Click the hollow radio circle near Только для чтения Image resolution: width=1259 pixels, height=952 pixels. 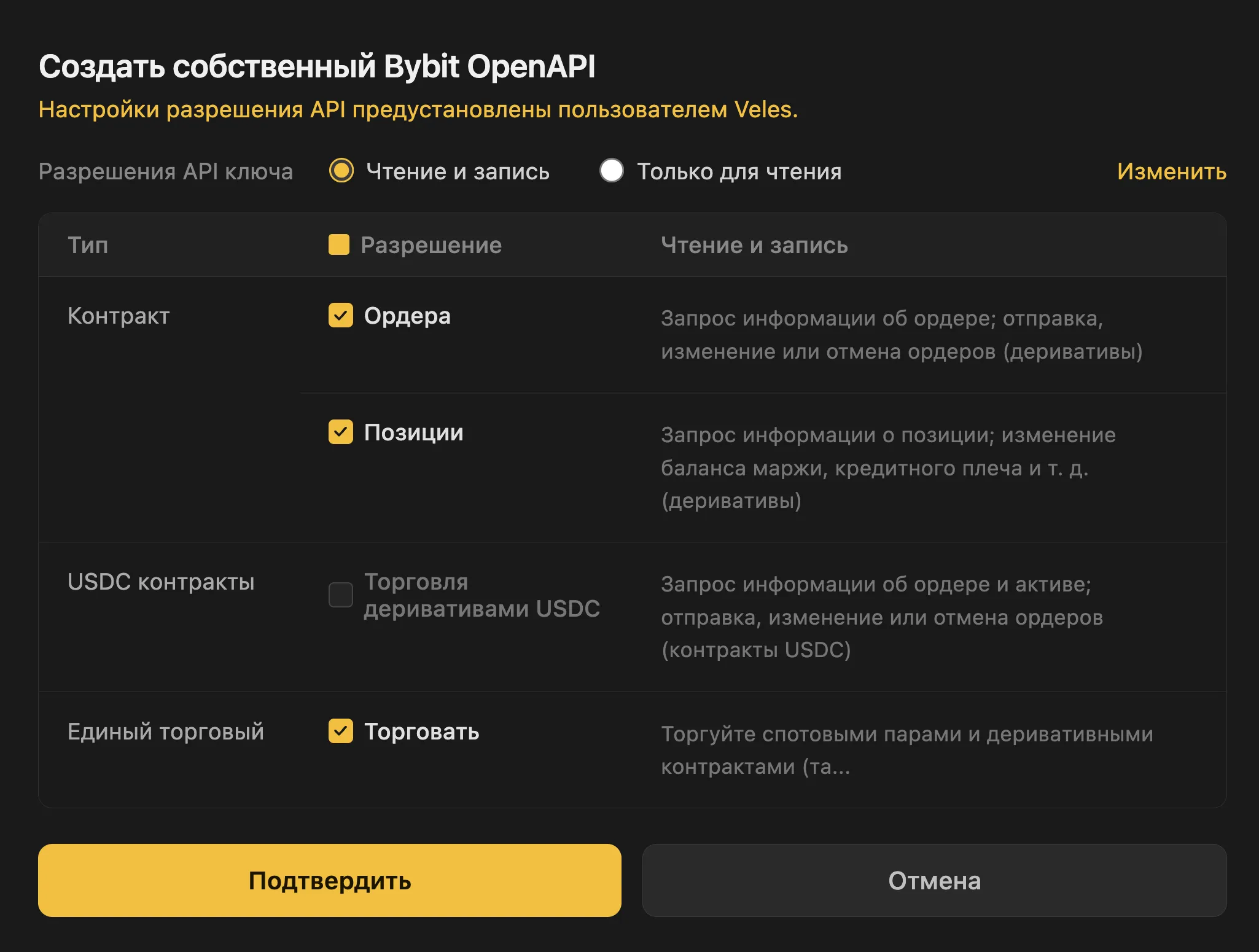pyautogui.click(x=611, y=171)
